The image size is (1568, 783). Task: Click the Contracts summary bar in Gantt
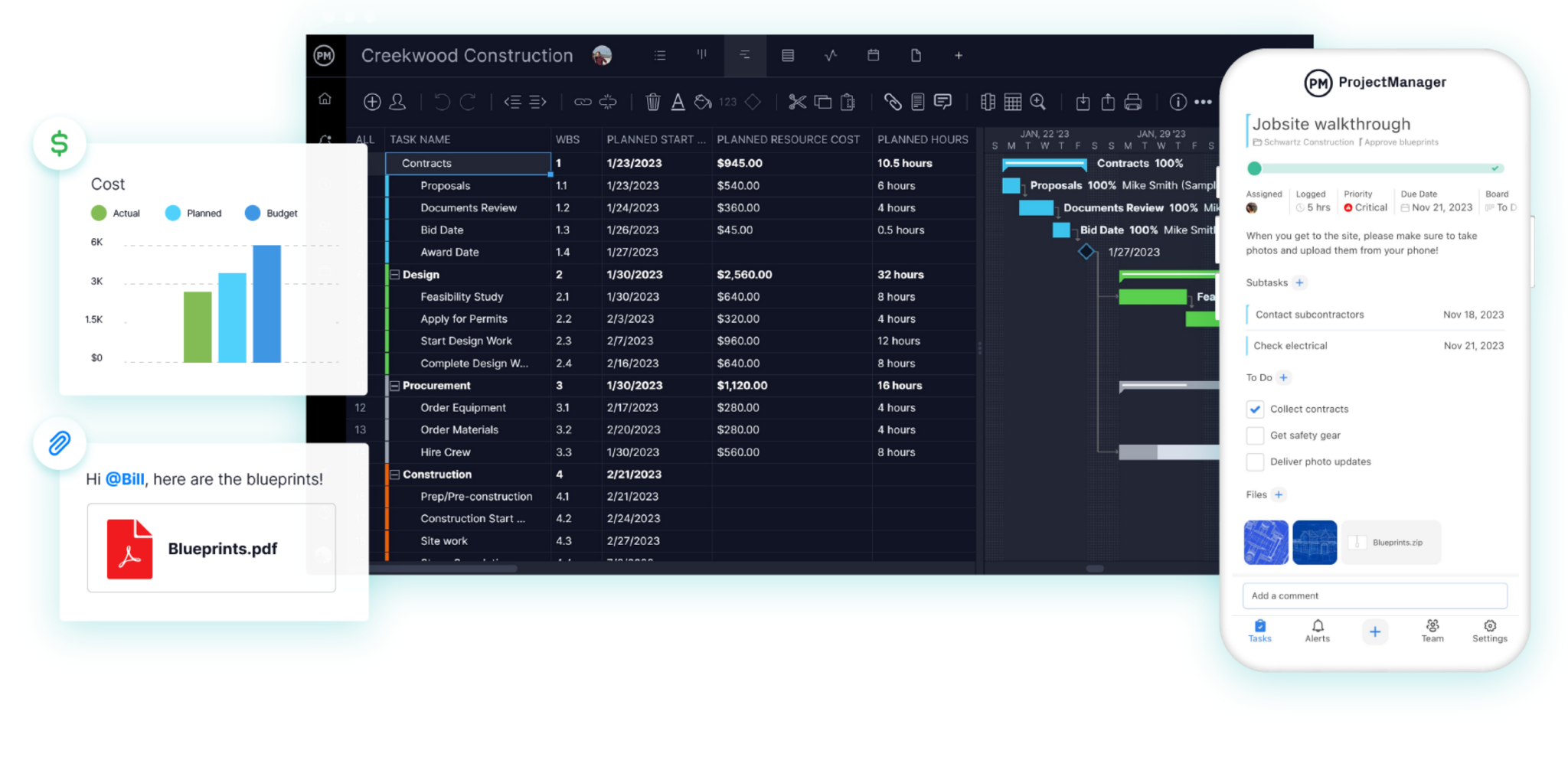1044,164
